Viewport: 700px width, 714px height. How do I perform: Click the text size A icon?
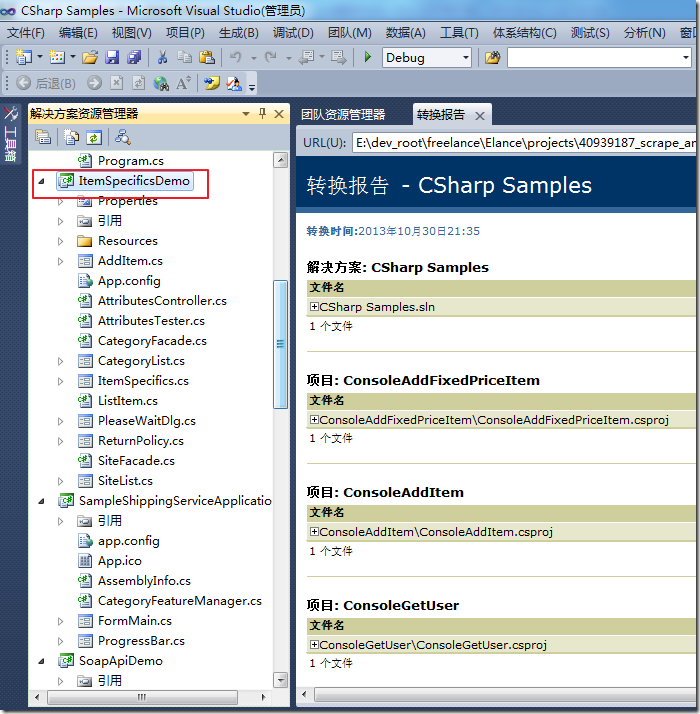[x=183, y=83]
